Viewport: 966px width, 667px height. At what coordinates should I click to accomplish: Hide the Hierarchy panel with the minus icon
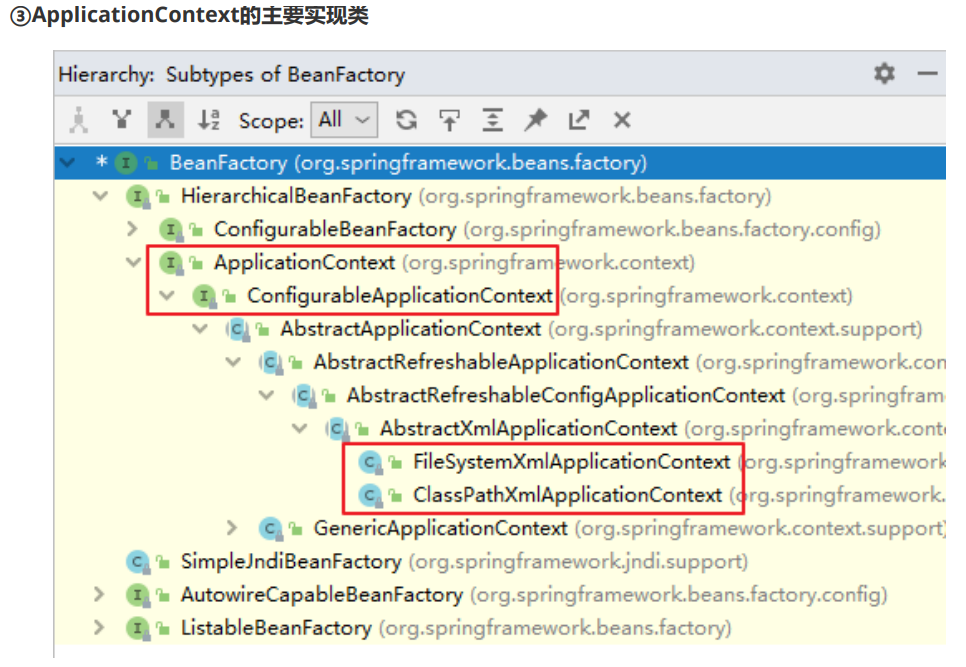point(927,74)
